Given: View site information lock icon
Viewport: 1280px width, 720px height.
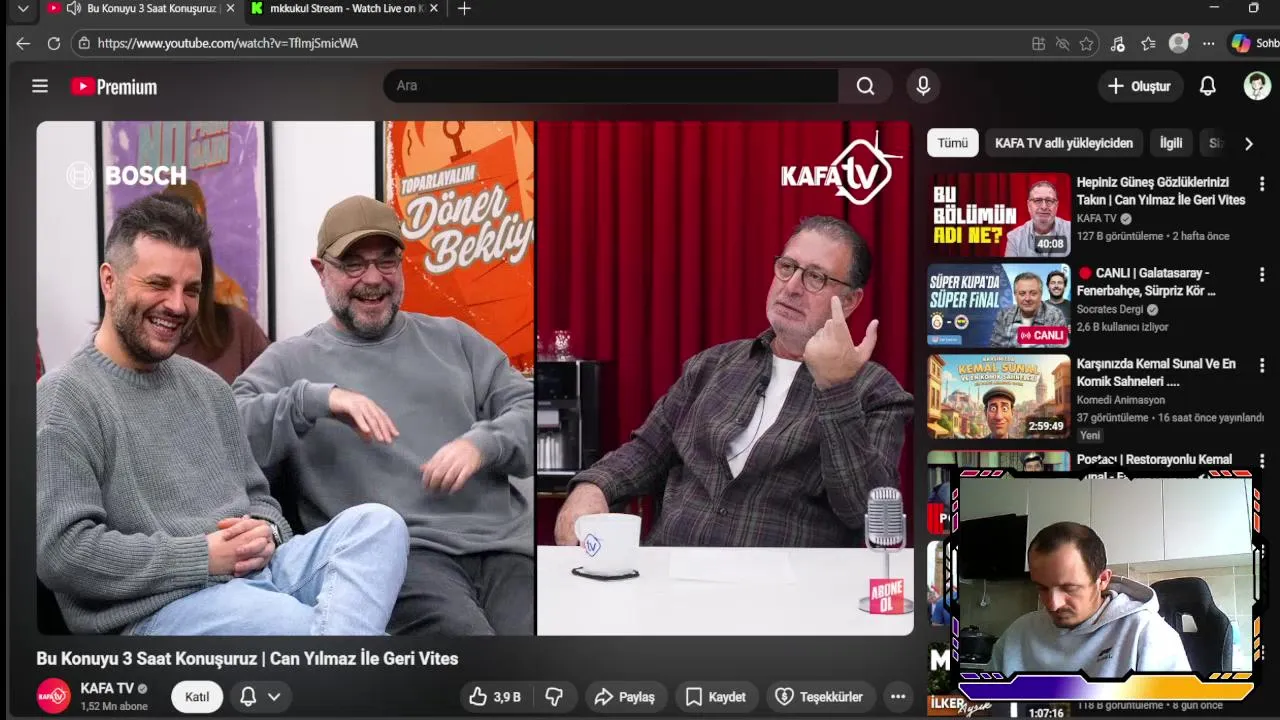Looking at the screenshot, I should (85, 43).
